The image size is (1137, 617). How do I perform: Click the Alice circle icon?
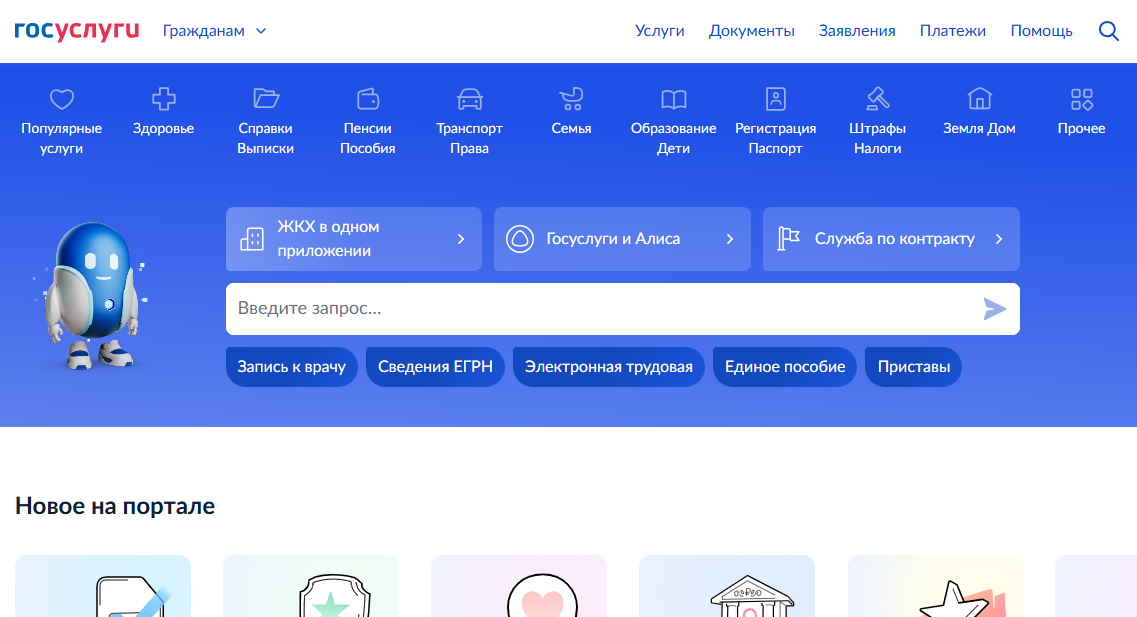pos(520,239)
